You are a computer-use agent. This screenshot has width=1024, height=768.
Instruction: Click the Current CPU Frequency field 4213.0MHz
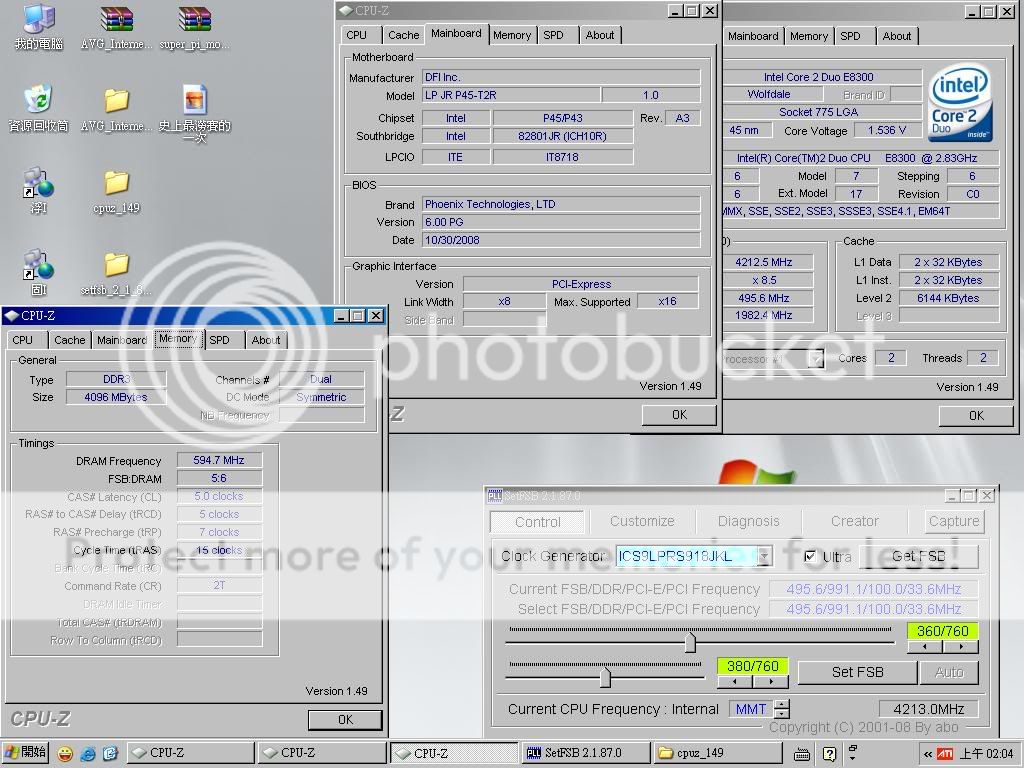pos(929,709)
